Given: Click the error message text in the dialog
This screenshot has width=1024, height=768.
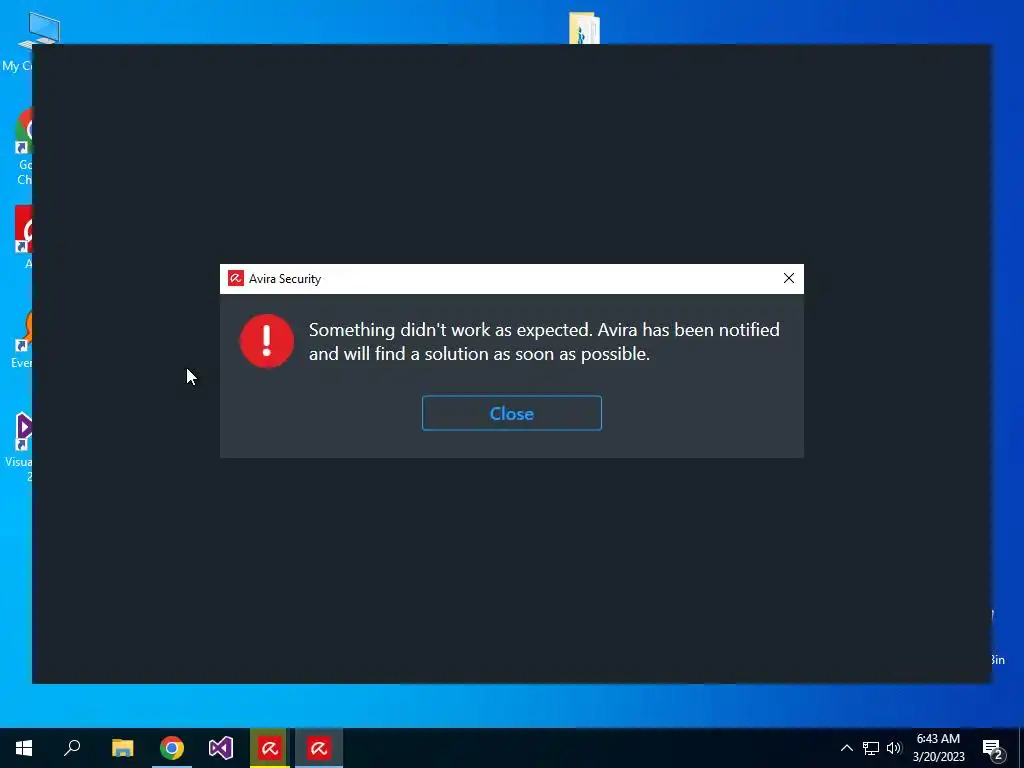Looking at the screenshot, I should pos(544,342).
